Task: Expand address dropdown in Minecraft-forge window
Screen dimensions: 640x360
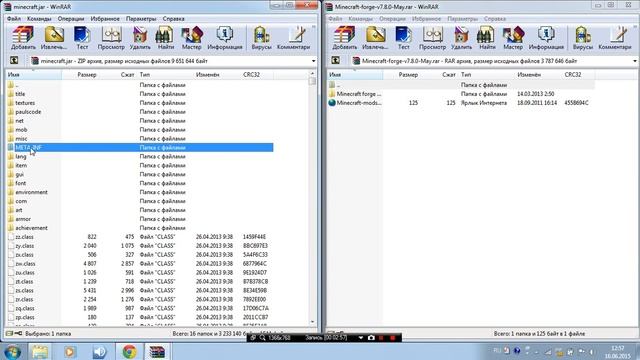Action: [635, 61]
